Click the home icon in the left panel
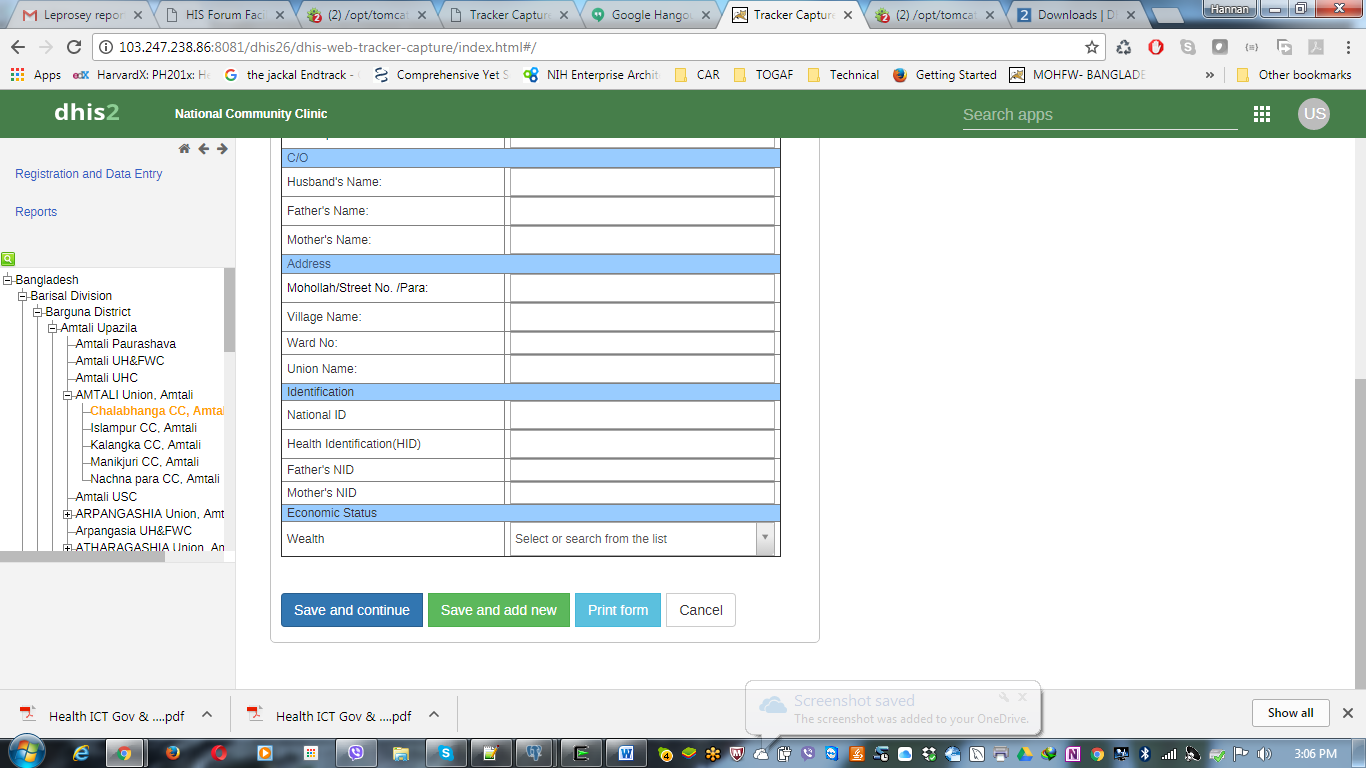This screenshot has height=768, width=1366. pyautogui.click(x=184, y=149)
